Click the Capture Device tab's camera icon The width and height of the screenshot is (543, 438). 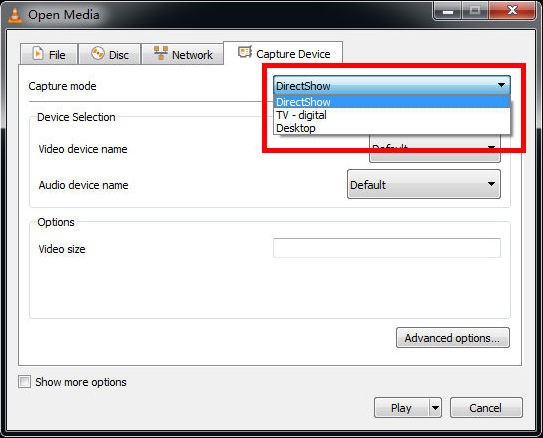click(x=244, y=53)
